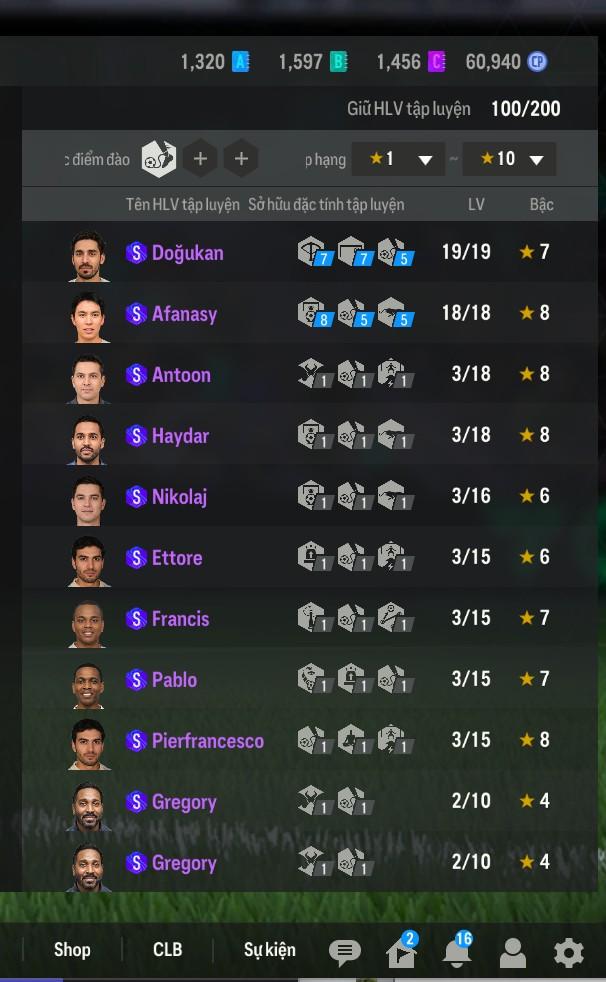The height and width of the screenshot is (982, 606).
Task: Click the first trait icon of Doğukan
Action: coord(311,252)
